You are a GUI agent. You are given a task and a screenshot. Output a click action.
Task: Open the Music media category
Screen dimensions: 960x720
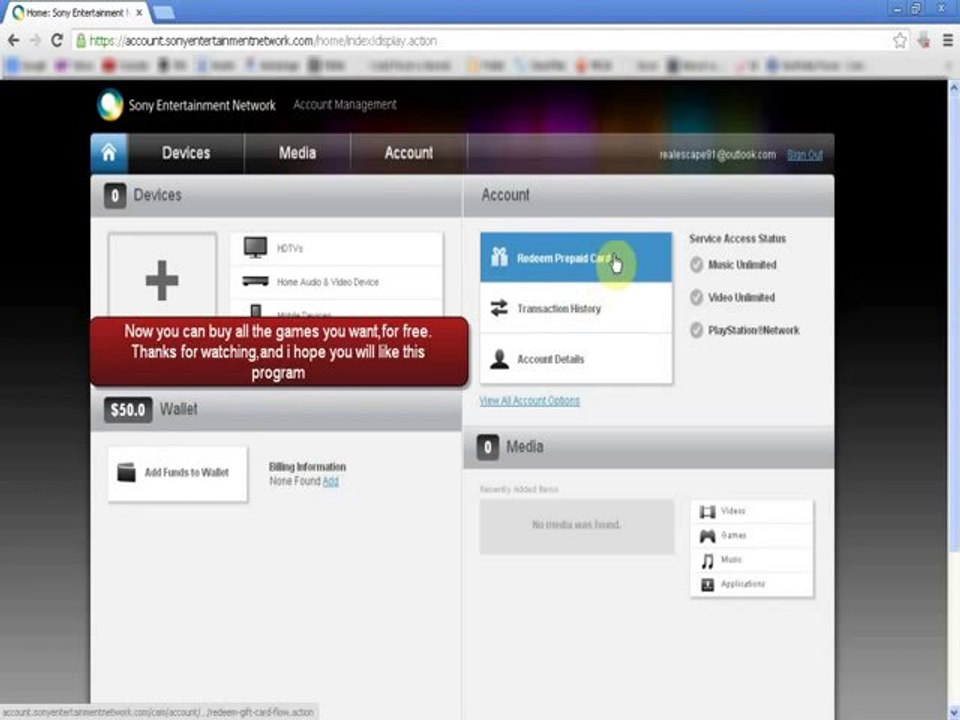tap(752, 560)
